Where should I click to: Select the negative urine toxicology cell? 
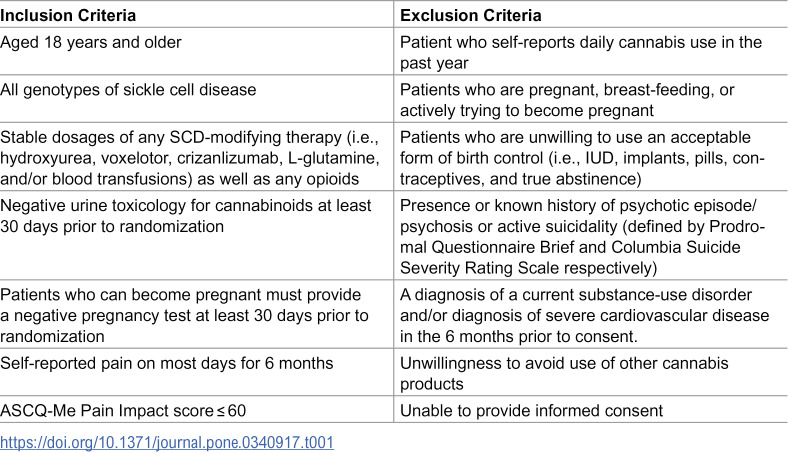[x=196, y=235]
